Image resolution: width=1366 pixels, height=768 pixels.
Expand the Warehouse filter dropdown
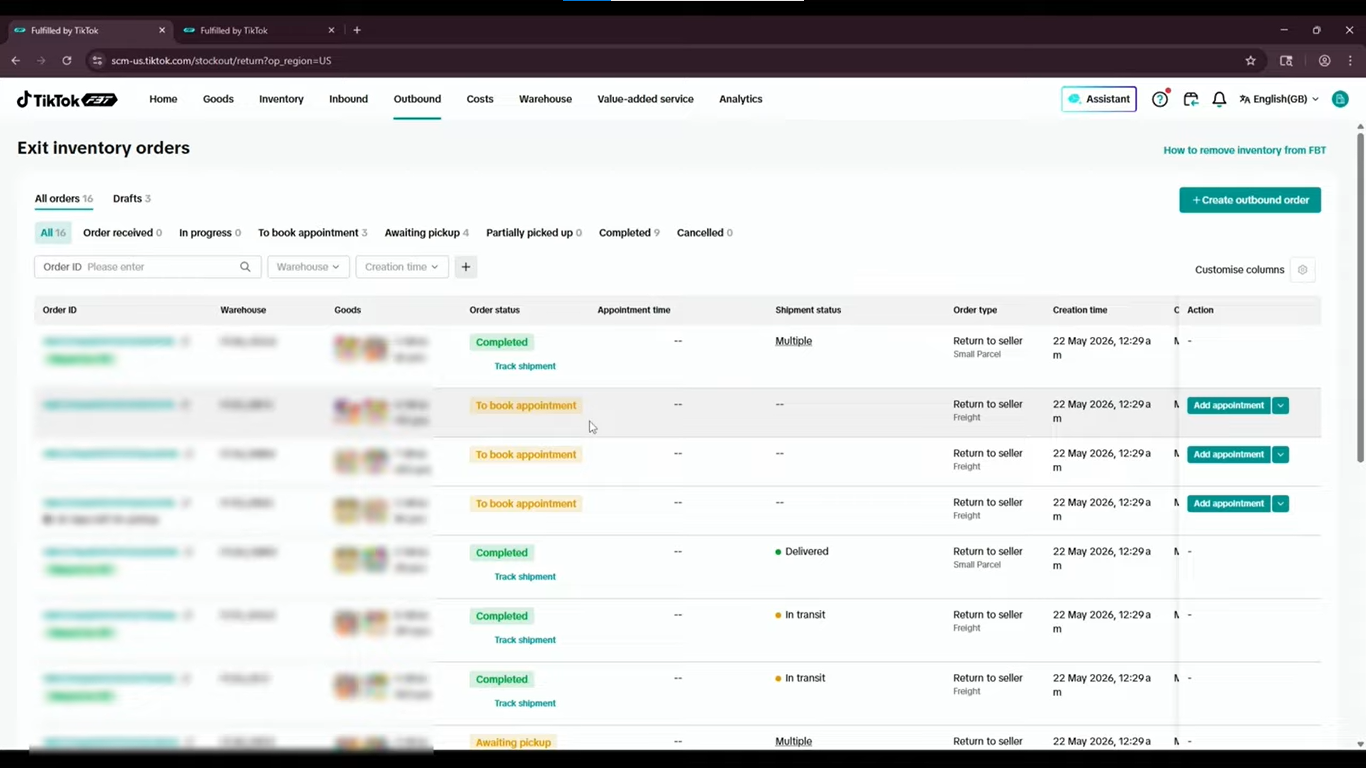click(308, 267)
